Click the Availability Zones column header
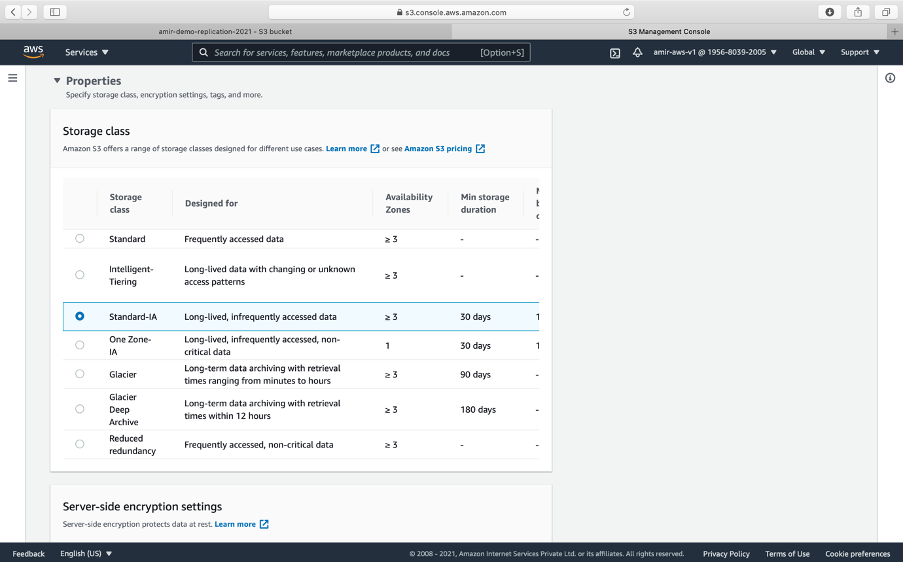Viewport: 904px width, 562px height. [409, 203]
